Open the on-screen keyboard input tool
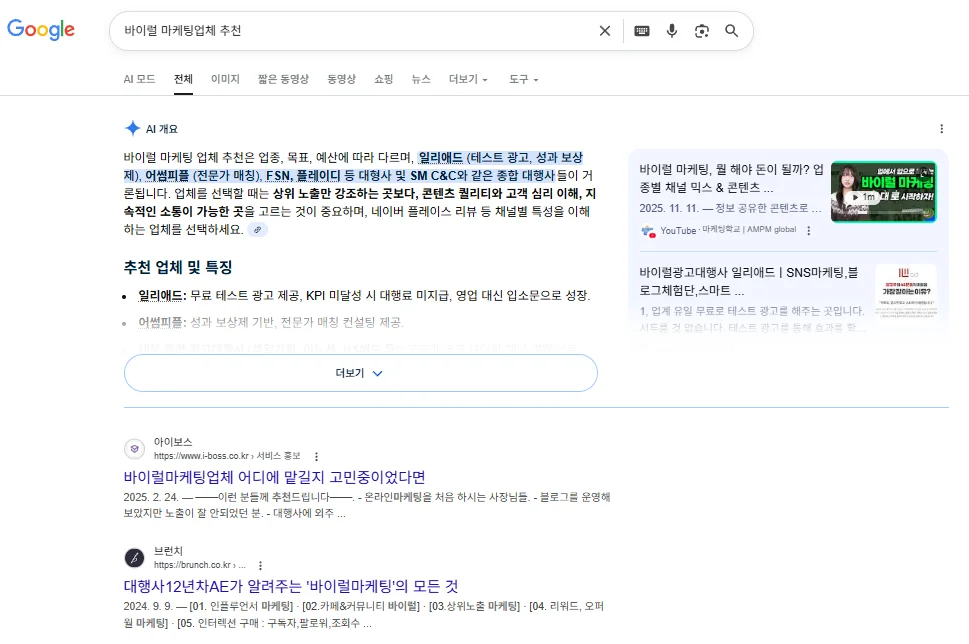Viewport: 969px width, 644px height. tap(642, 31)
